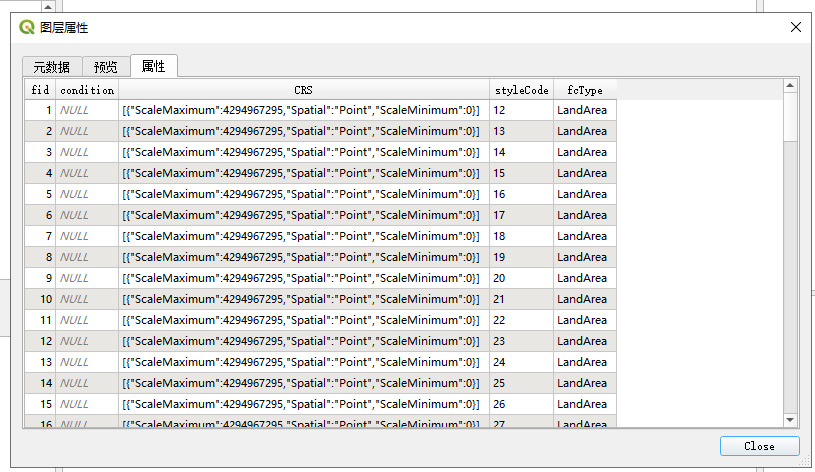Click styleCode cell showing 26
This screenshot has height=472, width=815.
click(521, 404)
